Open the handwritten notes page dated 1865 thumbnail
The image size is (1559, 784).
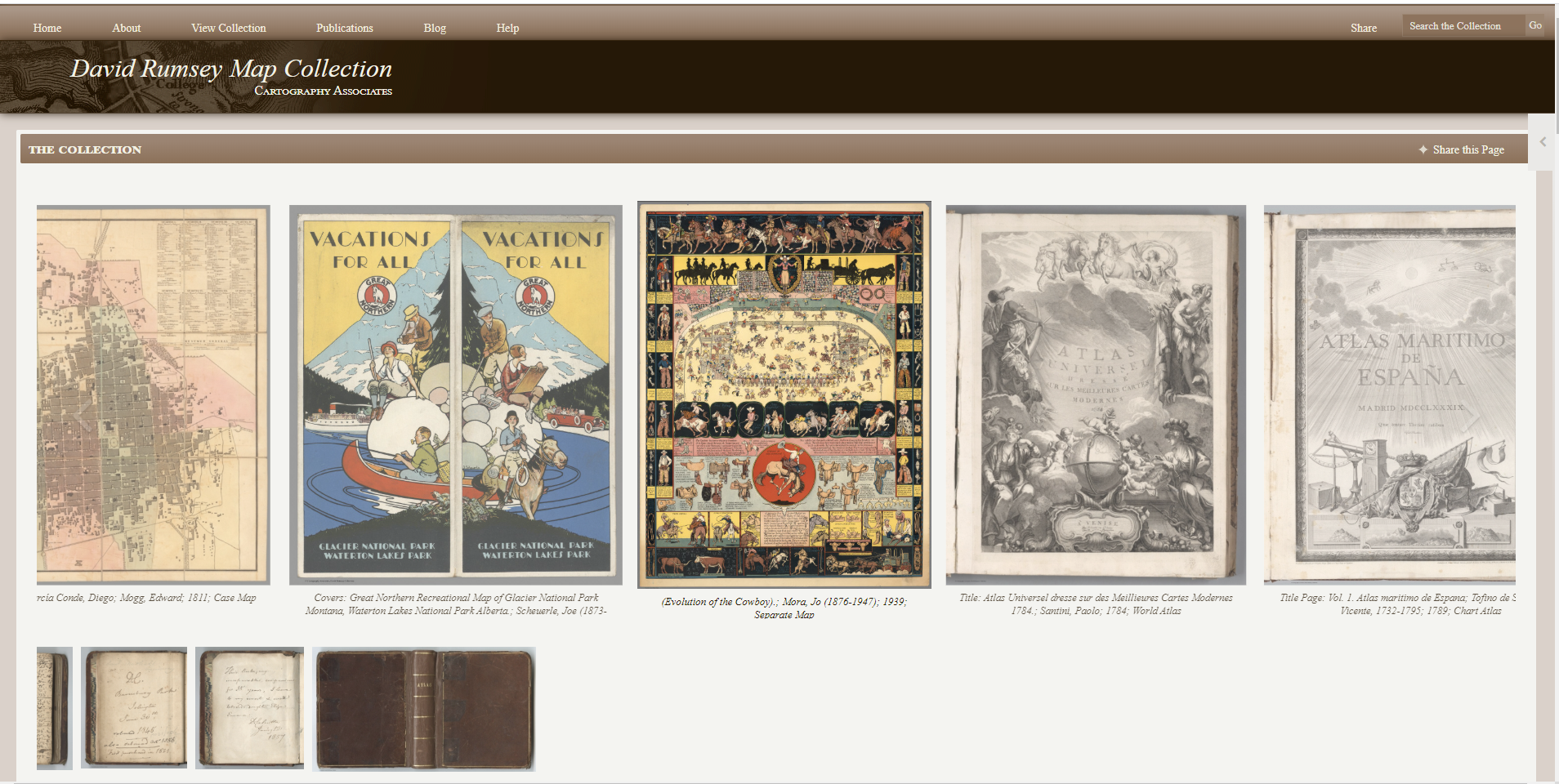[x=134, y=708]
